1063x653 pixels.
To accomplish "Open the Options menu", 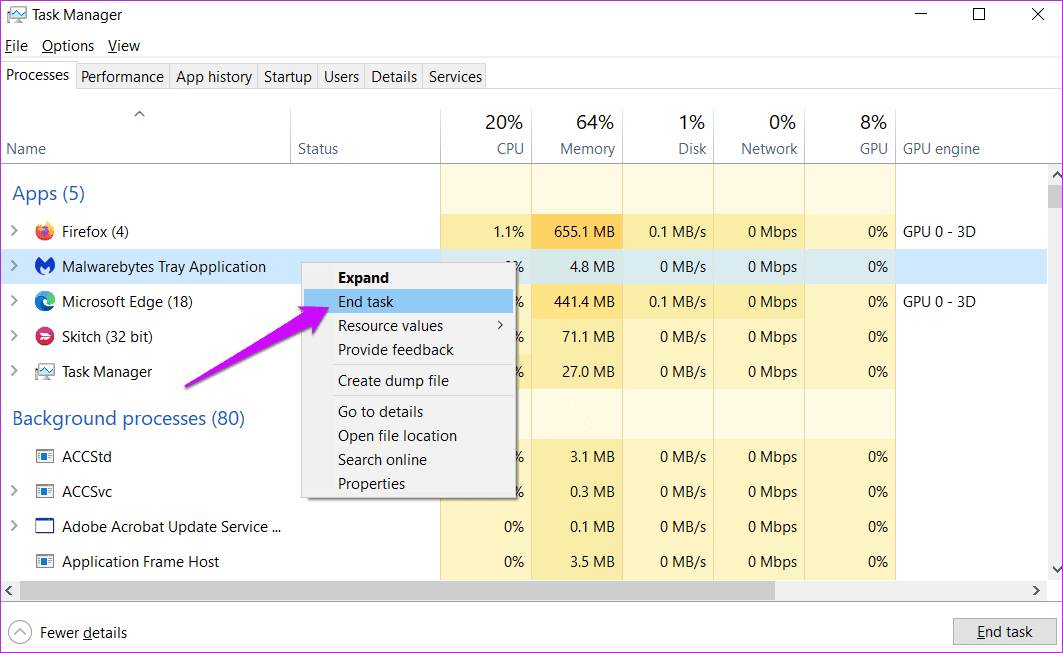I will 68,46.
